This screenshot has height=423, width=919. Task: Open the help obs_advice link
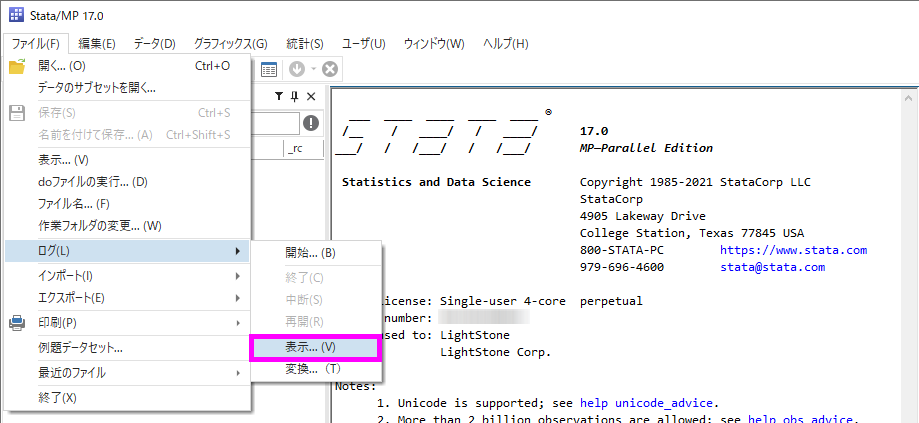(x=801, y=418)
